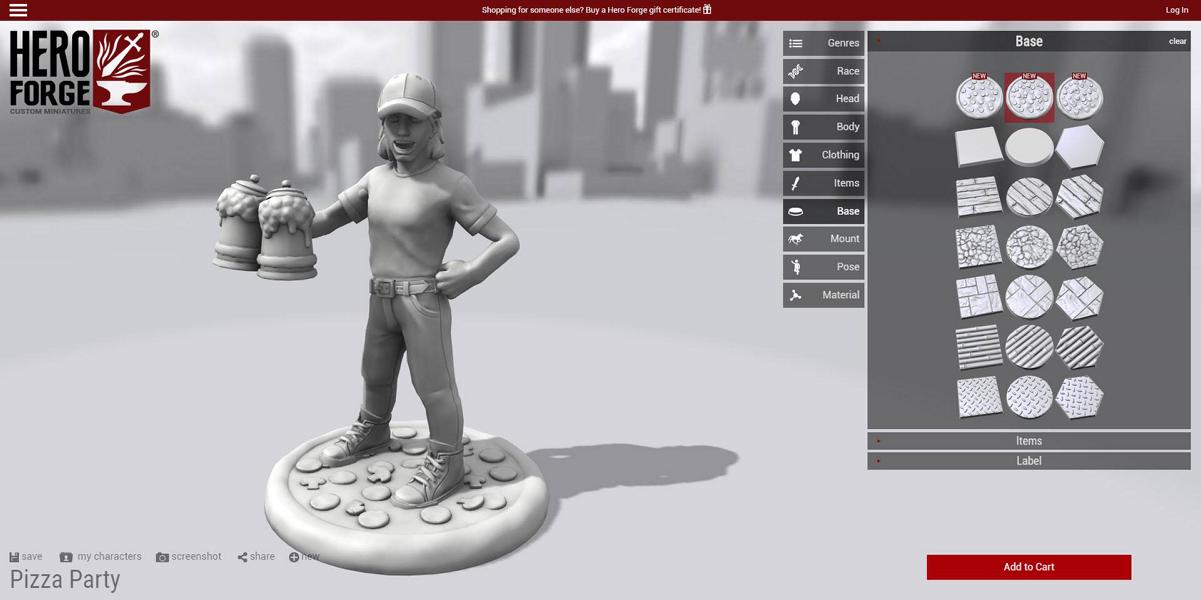This screenshot has width=1201, height=600.
Task: Pick the square wood plank base
Action: tap(979, 197)
